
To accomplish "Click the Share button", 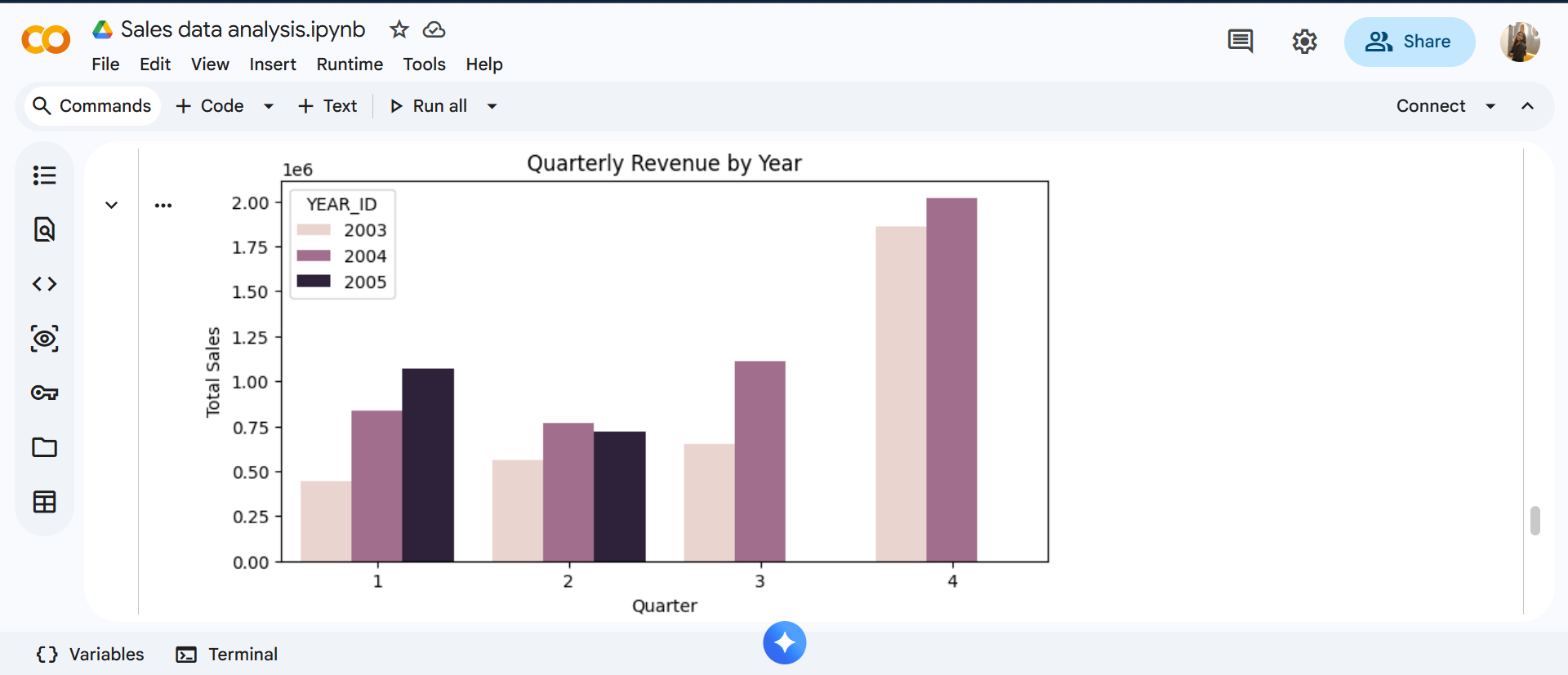I will pos(1409,42).
